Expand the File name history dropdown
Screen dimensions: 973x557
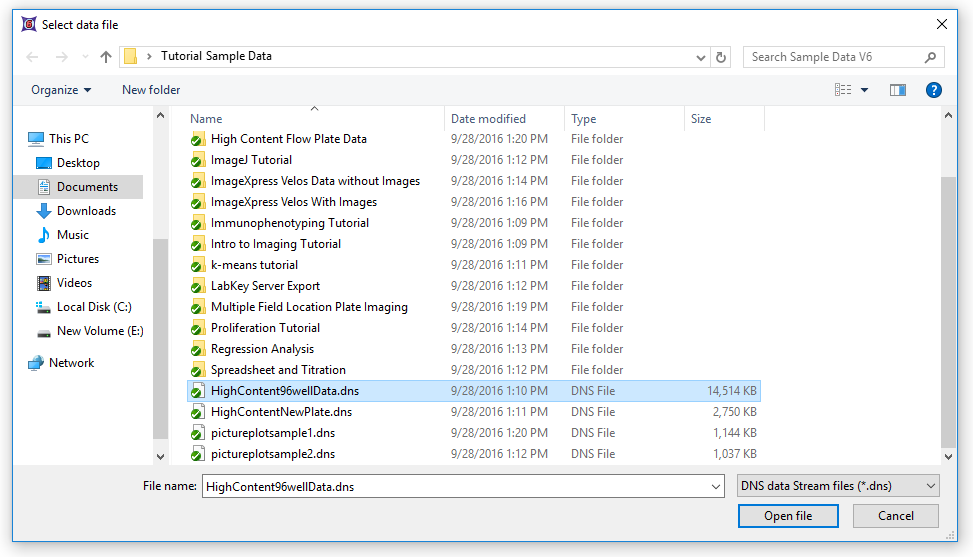[x=715, y=487]
